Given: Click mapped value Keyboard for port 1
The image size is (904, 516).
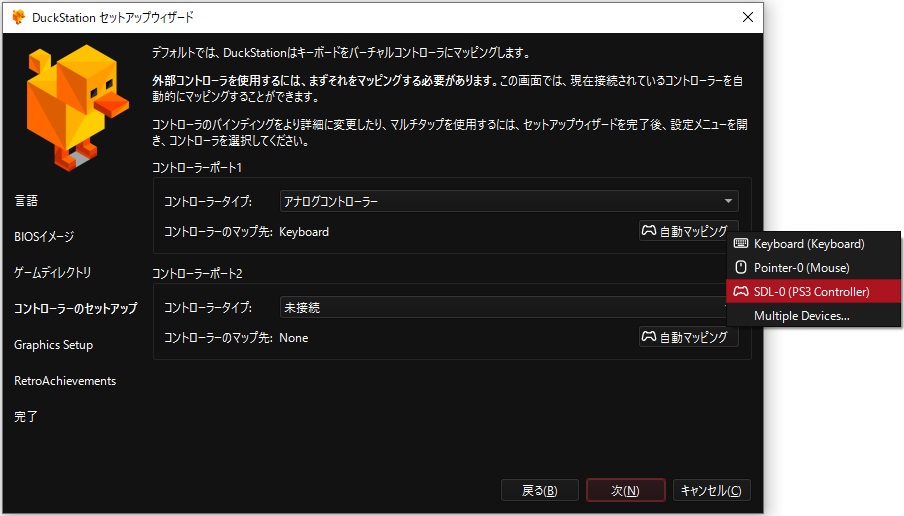Looking at the screenshot, I should click(304, 232).
